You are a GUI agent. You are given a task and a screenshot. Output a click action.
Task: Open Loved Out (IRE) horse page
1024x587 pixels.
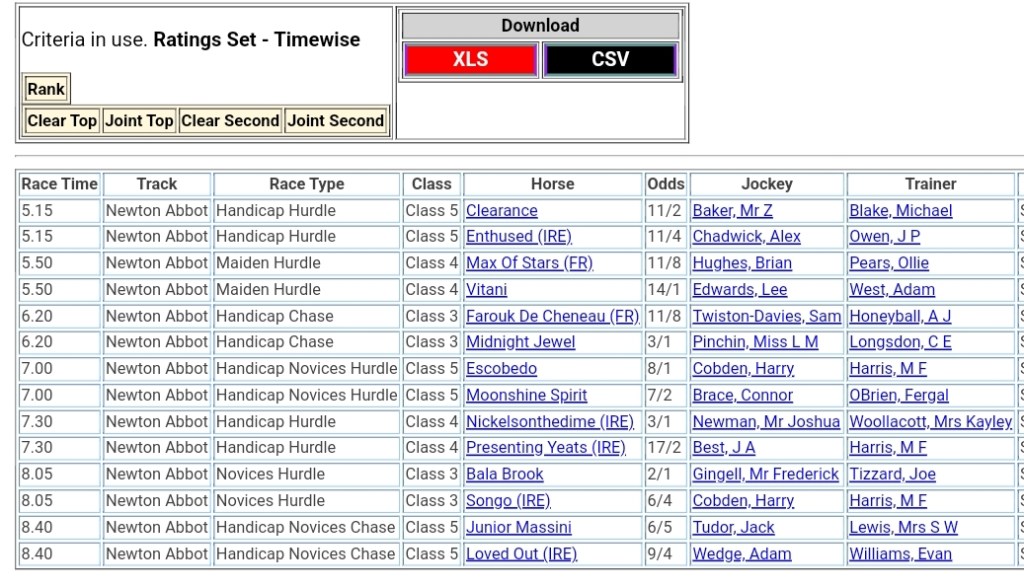(x=522, y=554)
